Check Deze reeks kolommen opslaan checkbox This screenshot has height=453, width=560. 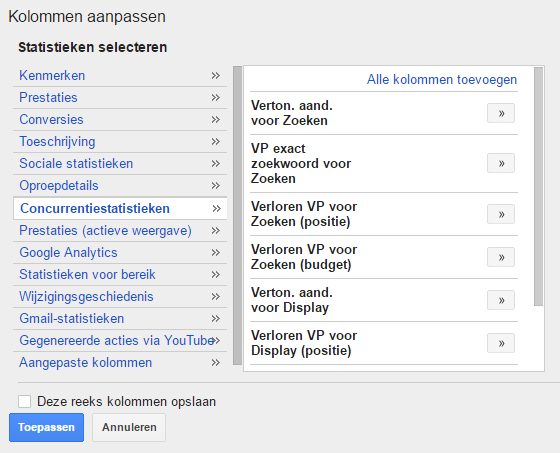25,401
